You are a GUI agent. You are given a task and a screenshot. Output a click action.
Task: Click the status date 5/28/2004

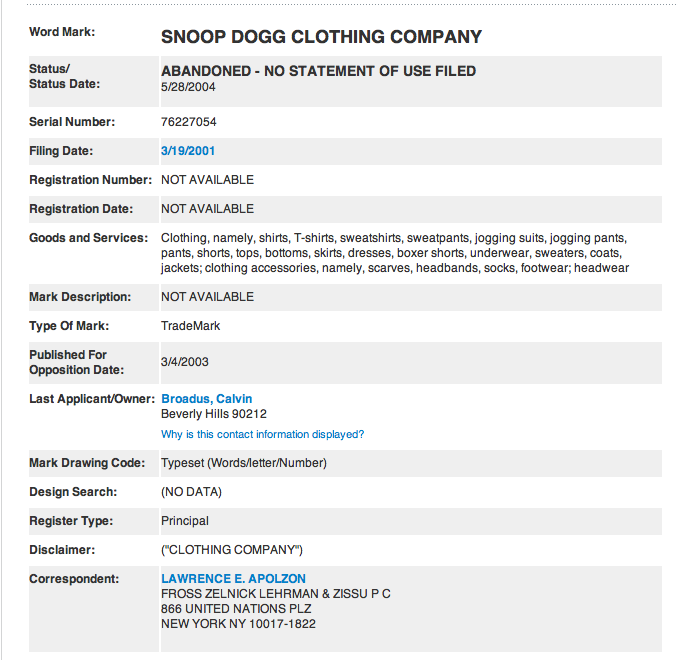188,87
